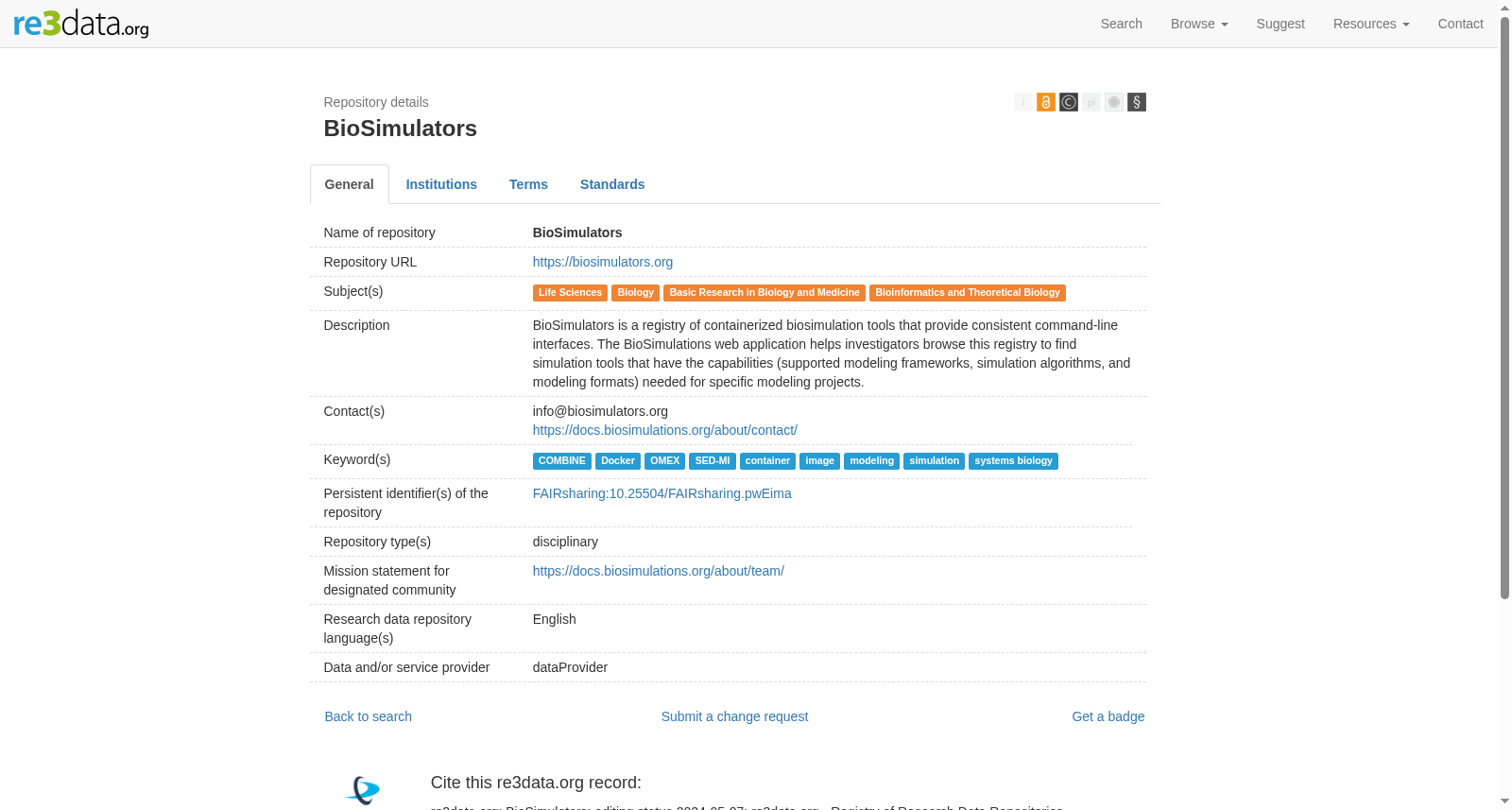
Task: Click the dark paragraph-sign policy icon
Action: coord(1137,102)
